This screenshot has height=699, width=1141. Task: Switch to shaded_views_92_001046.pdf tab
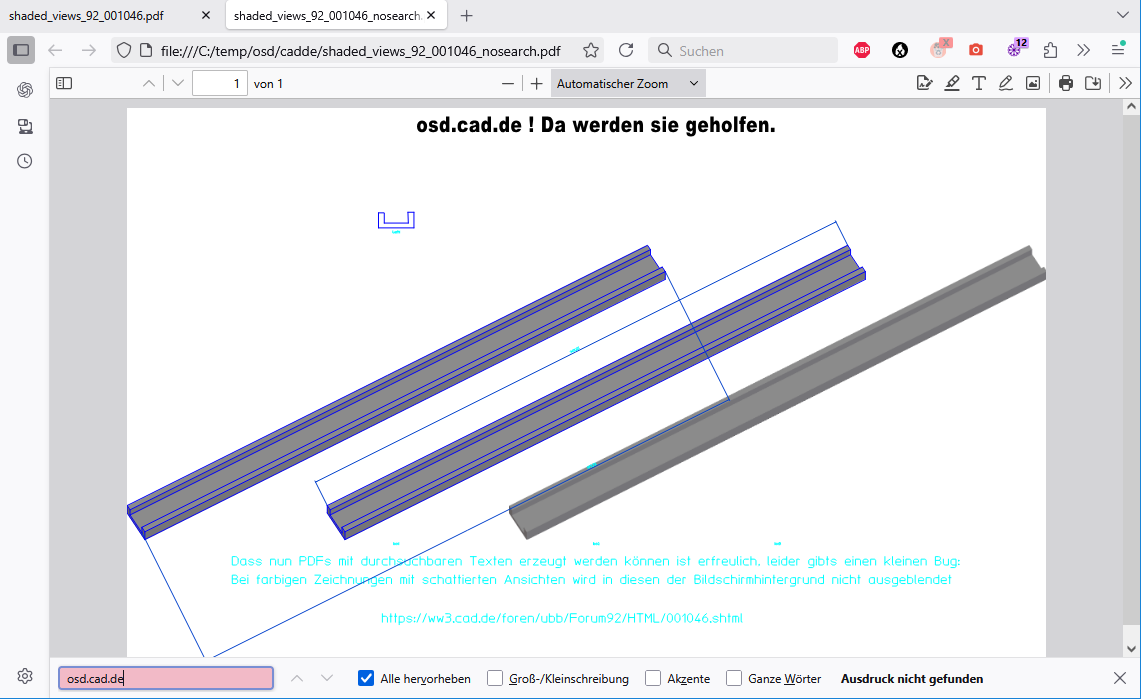tap(87, 15)
